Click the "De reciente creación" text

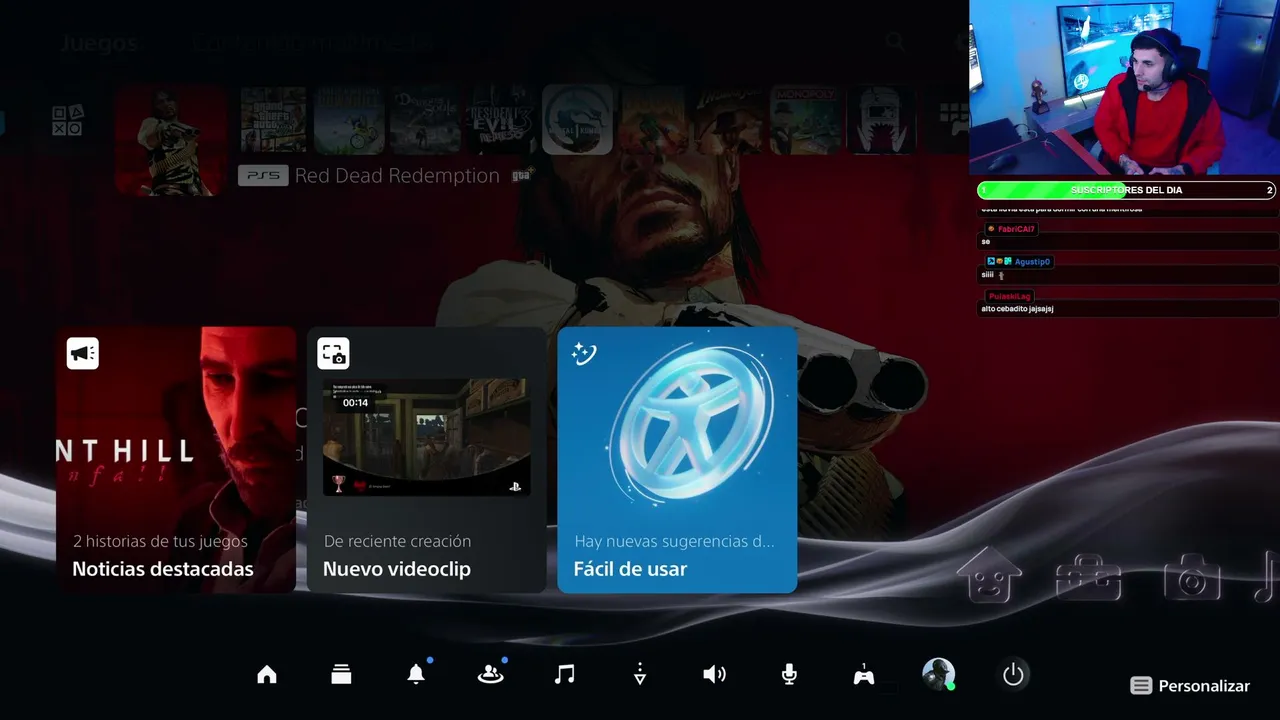pos(397,541)
